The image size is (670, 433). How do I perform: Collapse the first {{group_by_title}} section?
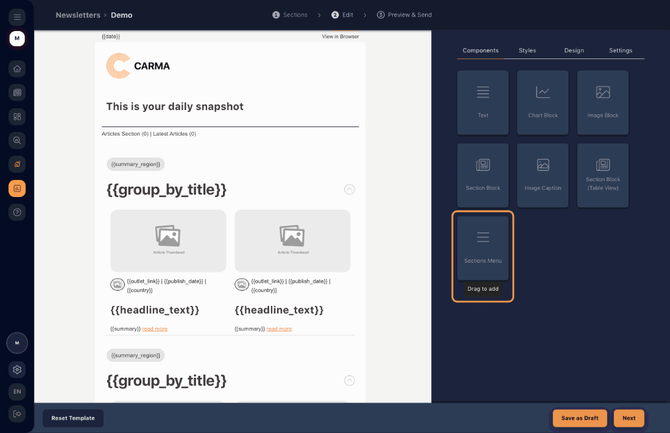[x=349, y=189]
